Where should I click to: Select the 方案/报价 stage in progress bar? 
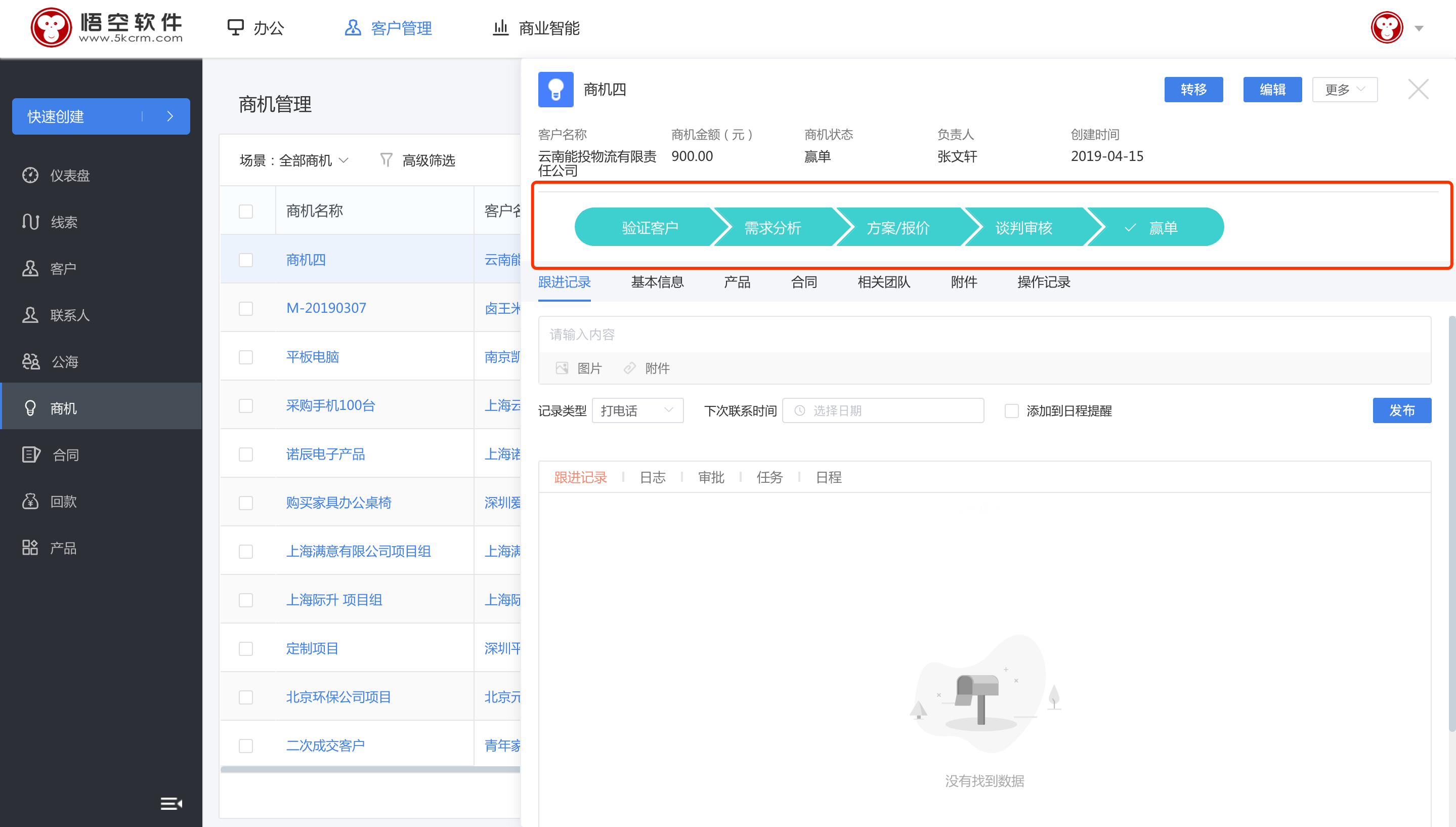898,227
